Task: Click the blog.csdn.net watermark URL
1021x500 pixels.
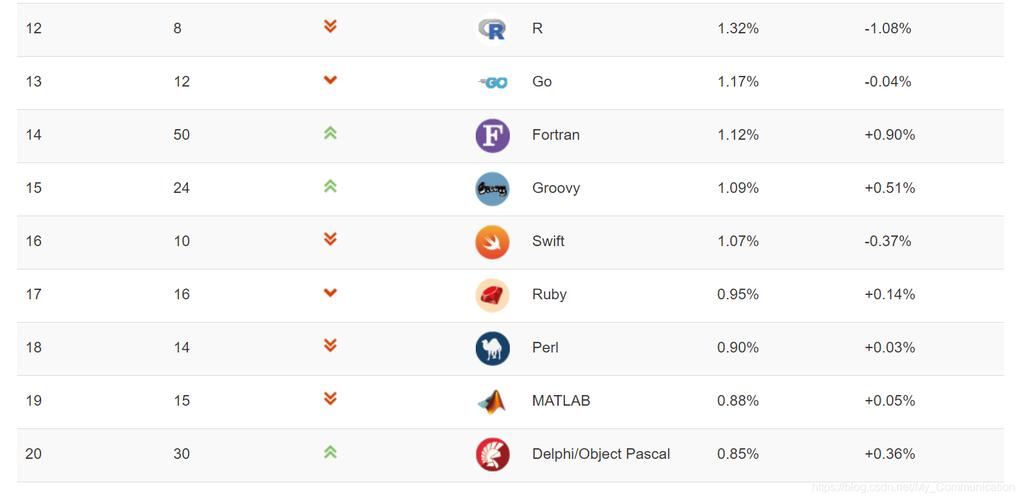Action: [914, 487]
